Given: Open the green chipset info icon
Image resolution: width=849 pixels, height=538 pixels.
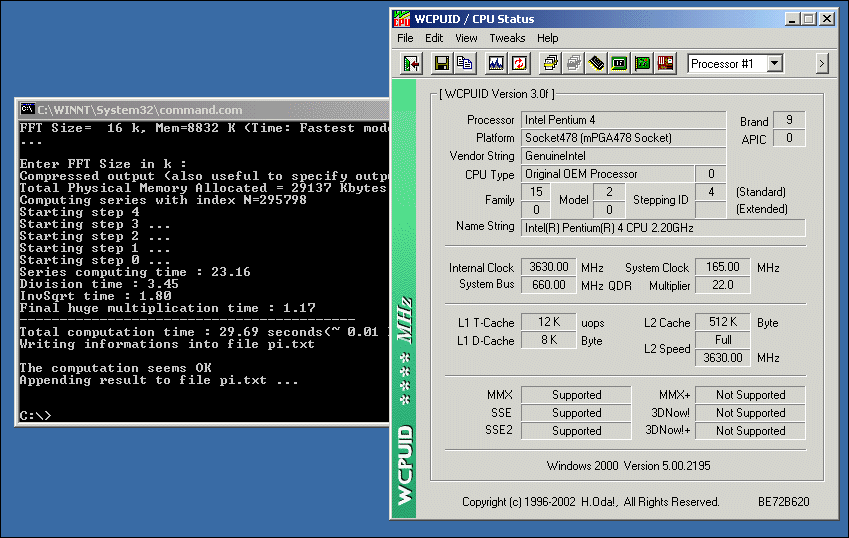Looking at the screenshot, I should tap(619, 64).
